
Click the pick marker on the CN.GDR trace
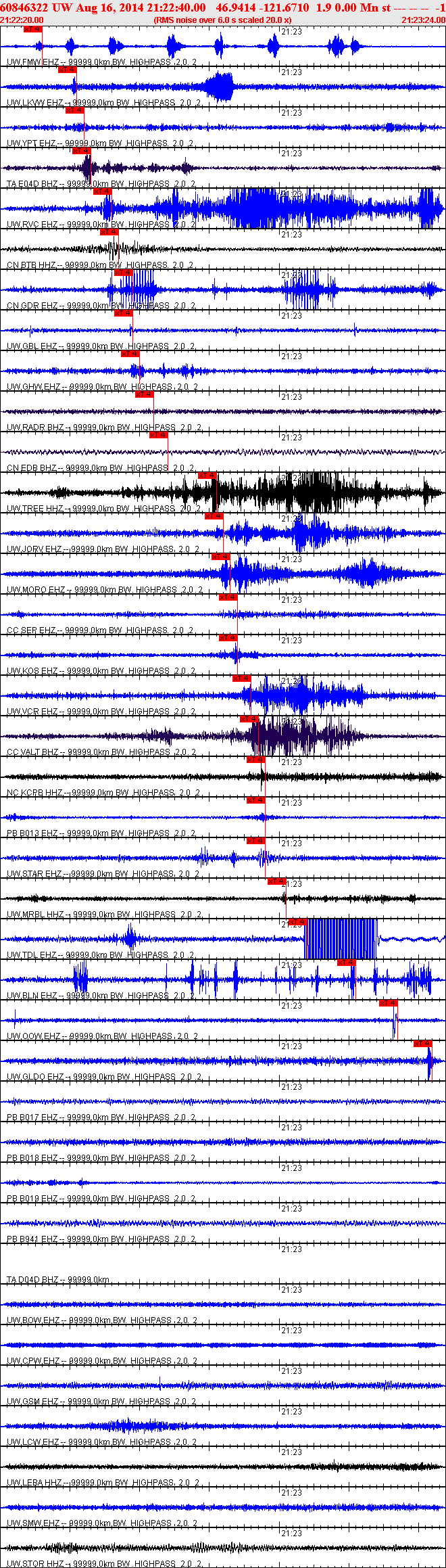123,273
